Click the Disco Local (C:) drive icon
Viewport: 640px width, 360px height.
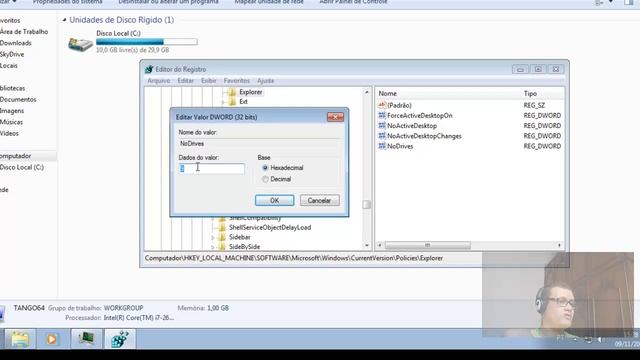pyautogui.click(x=80, y=44)
